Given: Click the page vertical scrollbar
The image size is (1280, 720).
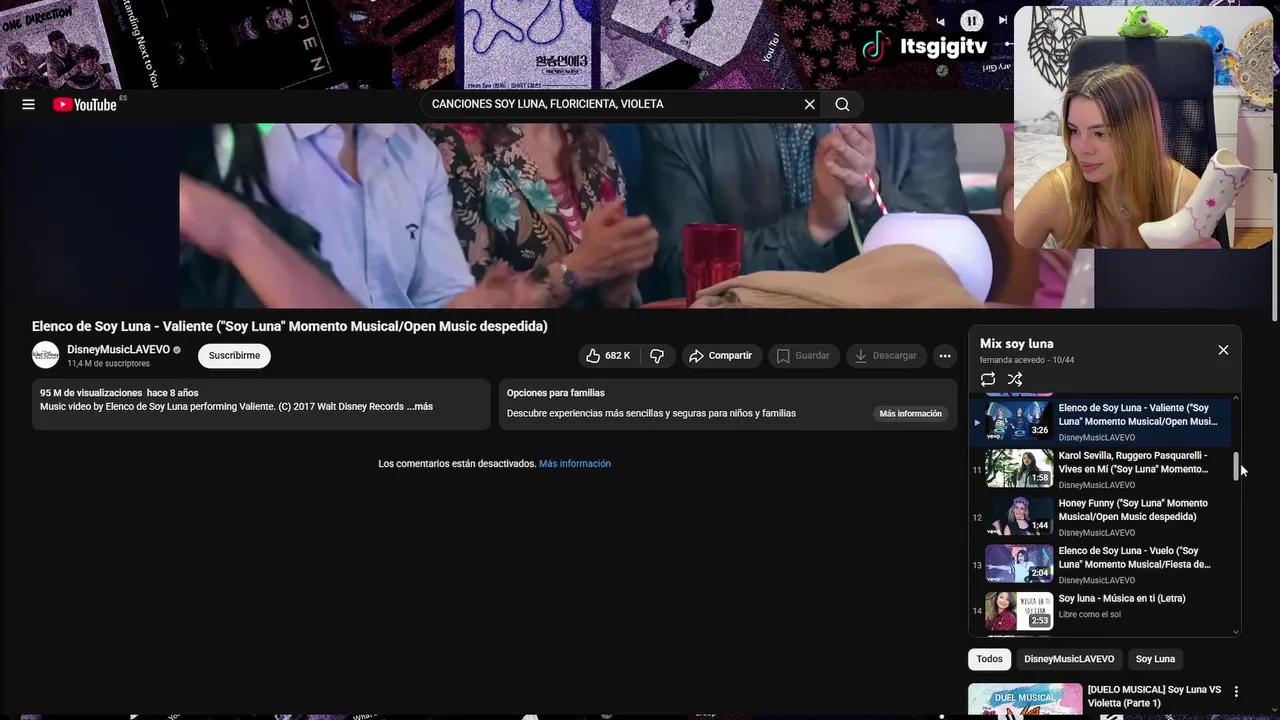Looking at the screenshot, I should tap(1274, 245).
